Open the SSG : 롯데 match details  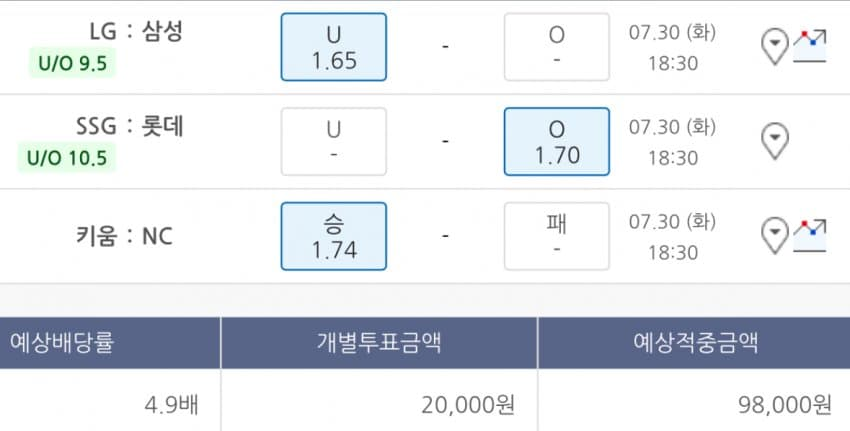click(x=130, y=126)
